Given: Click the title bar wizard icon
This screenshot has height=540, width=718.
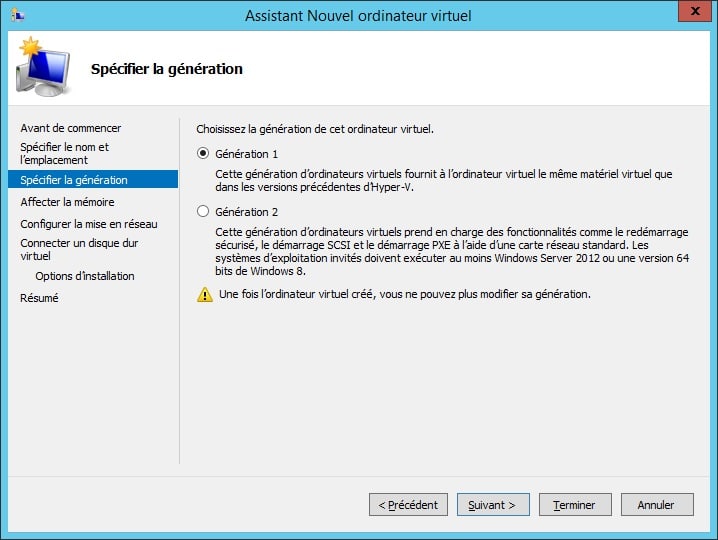Looking at the screenshot, I should point(17,16).
